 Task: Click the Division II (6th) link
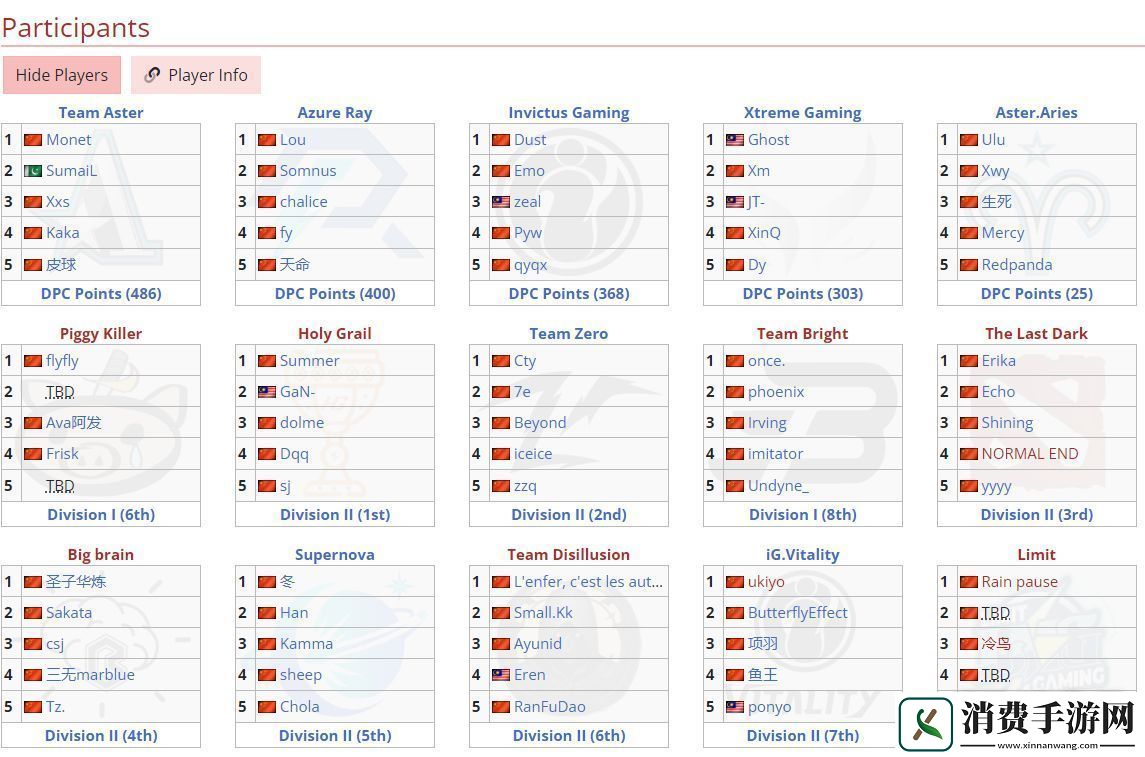tap(569, 736)
